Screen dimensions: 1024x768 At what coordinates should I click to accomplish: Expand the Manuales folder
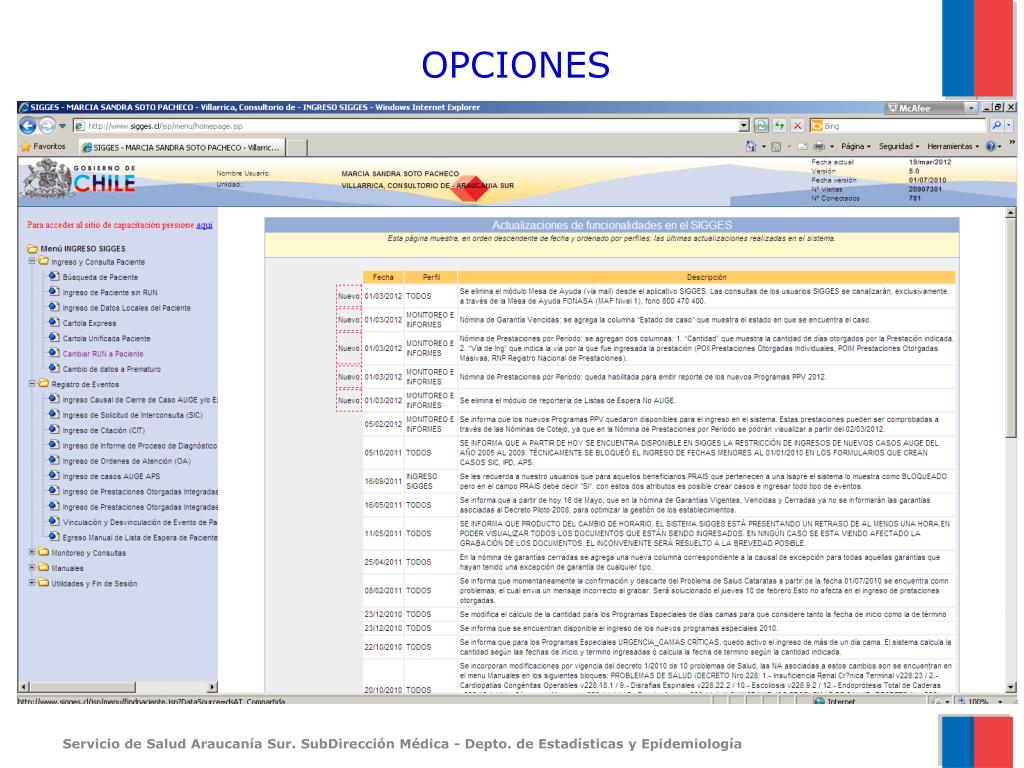[x=31, y=567]
